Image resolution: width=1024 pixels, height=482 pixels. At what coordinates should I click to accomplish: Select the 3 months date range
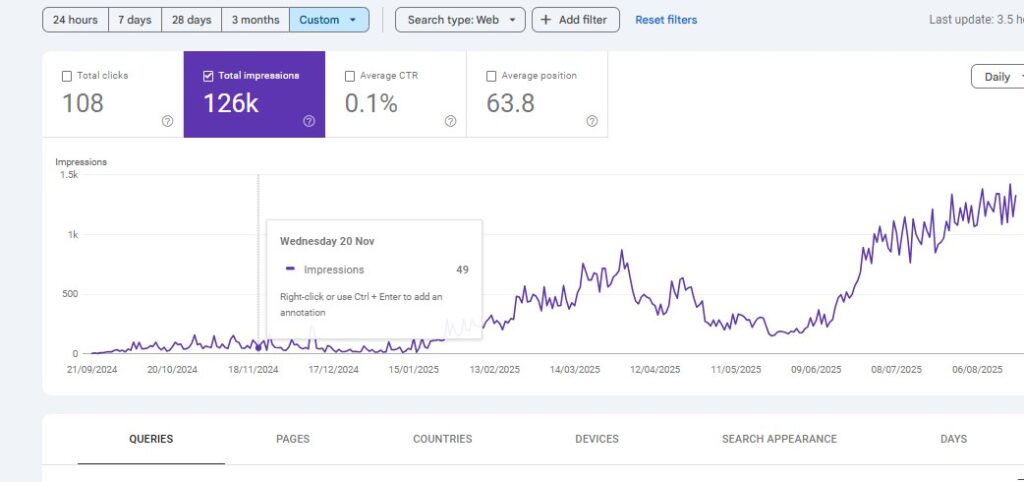pos(255,20)
